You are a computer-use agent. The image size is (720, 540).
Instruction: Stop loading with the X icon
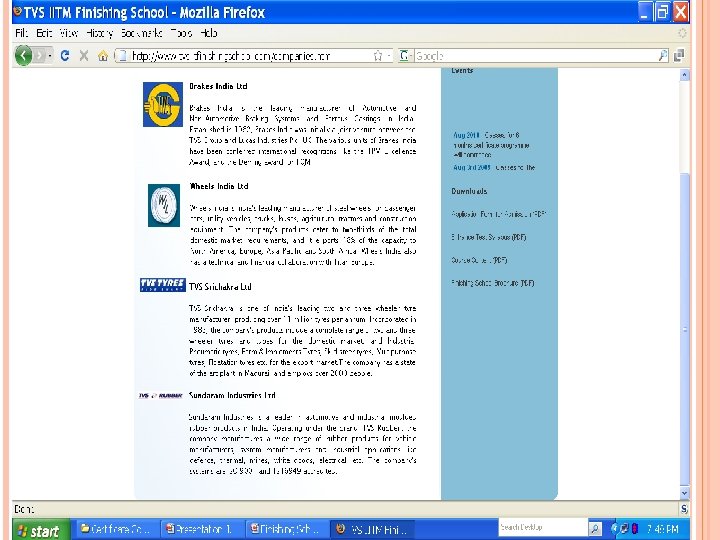(x=84, y=56)
